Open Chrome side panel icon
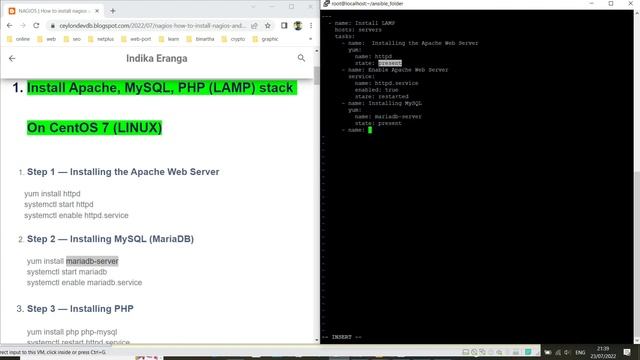 tap(284, 26)
